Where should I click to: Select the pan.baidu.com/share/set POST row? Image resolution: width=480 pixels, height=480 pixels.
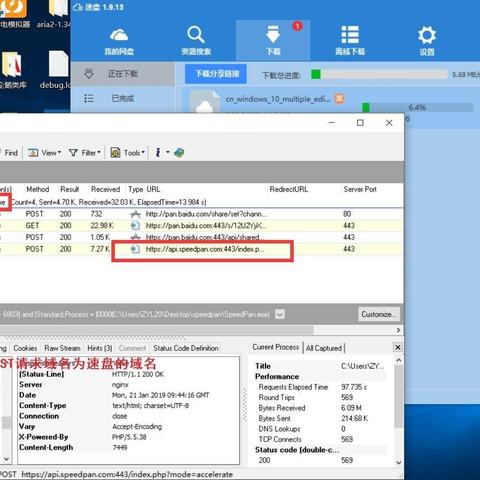tap(201, 214)
